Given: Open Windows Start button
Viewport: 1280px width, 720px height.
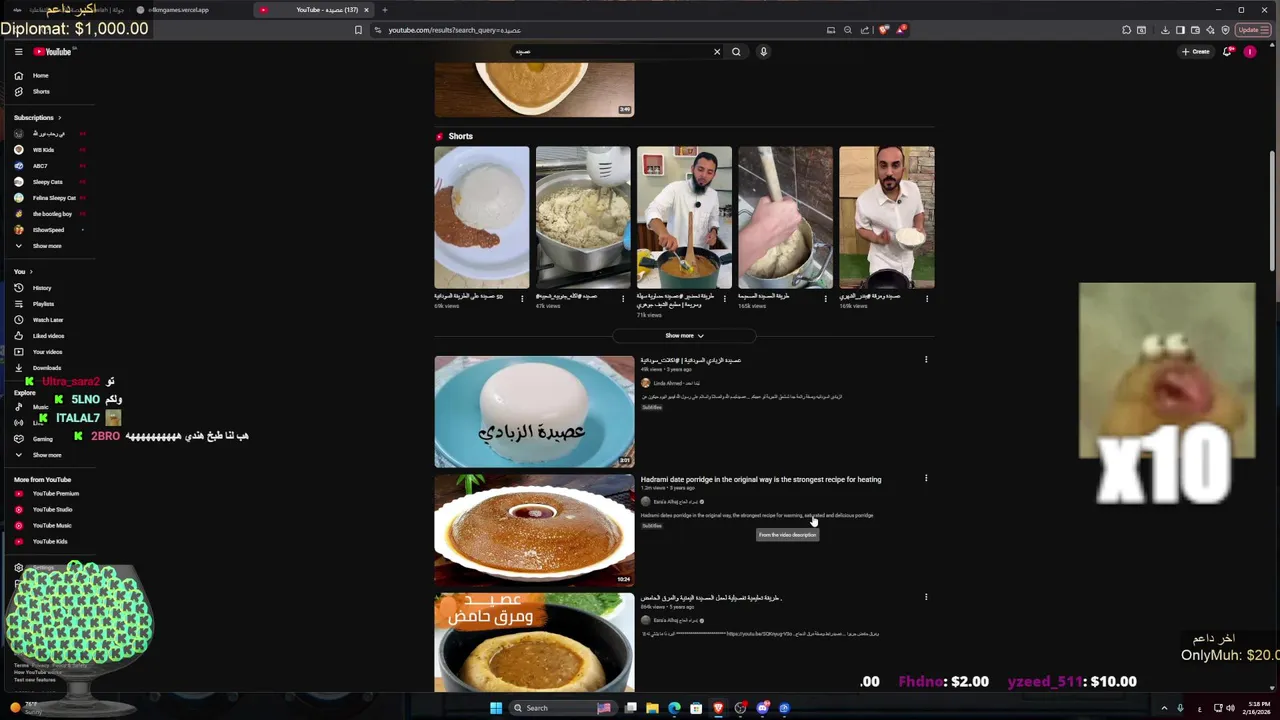Looking at the screenshot, I should pos(496,708).
